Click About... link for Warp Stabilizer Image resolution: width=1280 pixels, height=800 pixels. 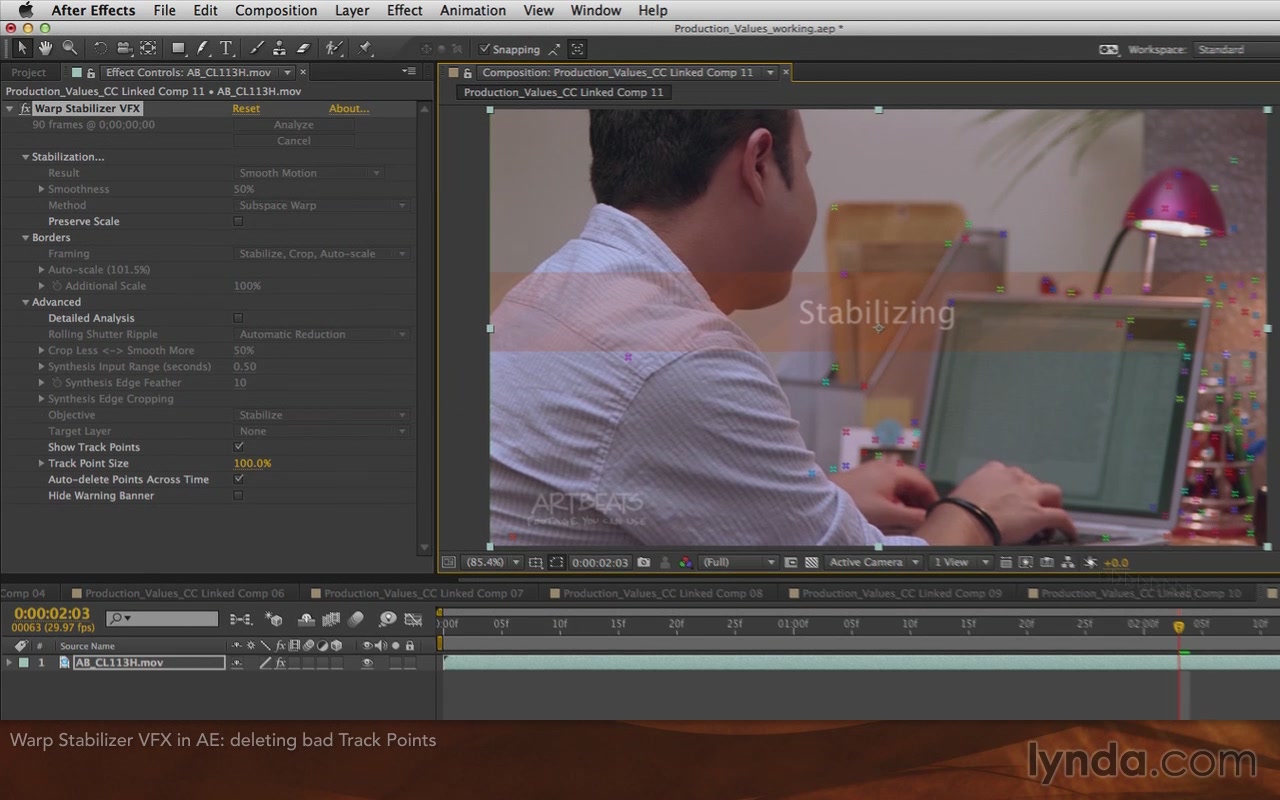coord(349,108)
